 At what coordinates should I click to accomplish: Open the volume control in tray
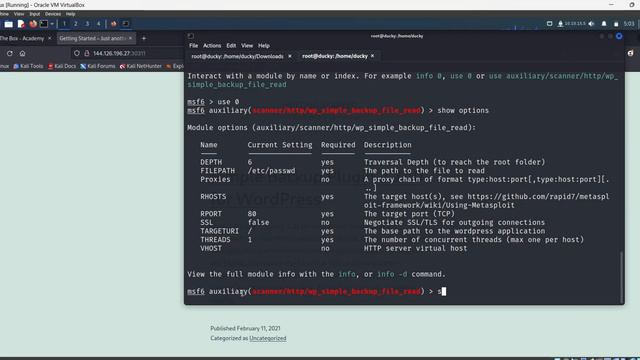(x=591, y=24)
